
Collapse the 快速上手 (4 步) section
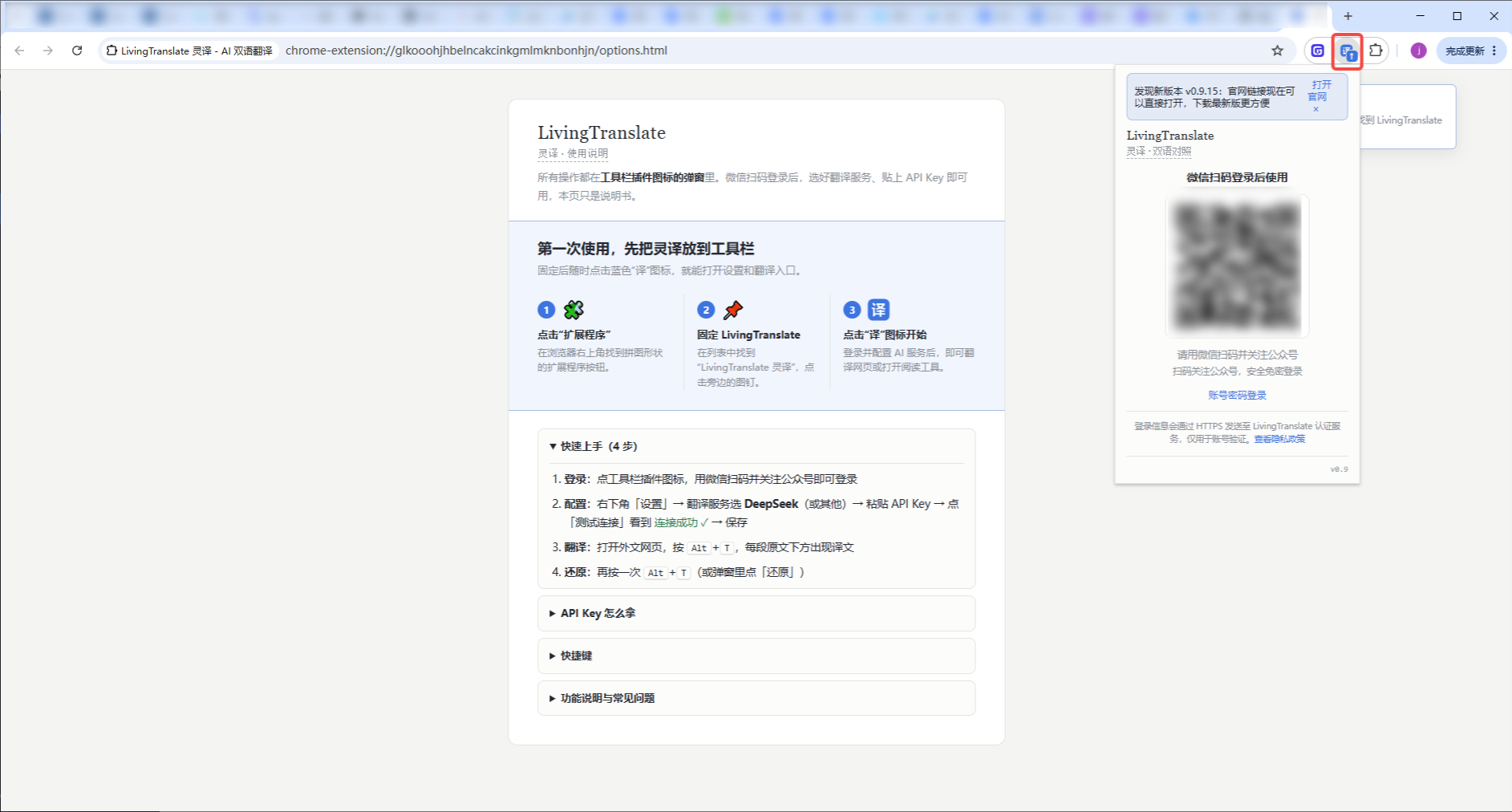(756, 446)
